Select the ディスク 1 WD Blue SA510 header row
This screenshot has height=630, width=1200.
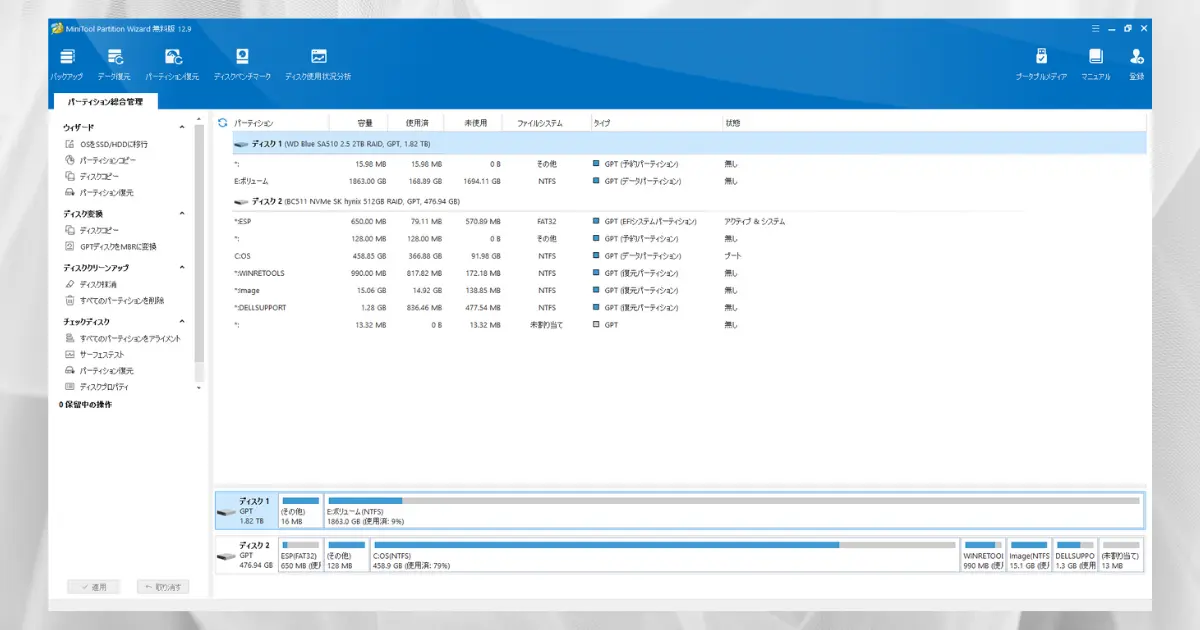689,144
